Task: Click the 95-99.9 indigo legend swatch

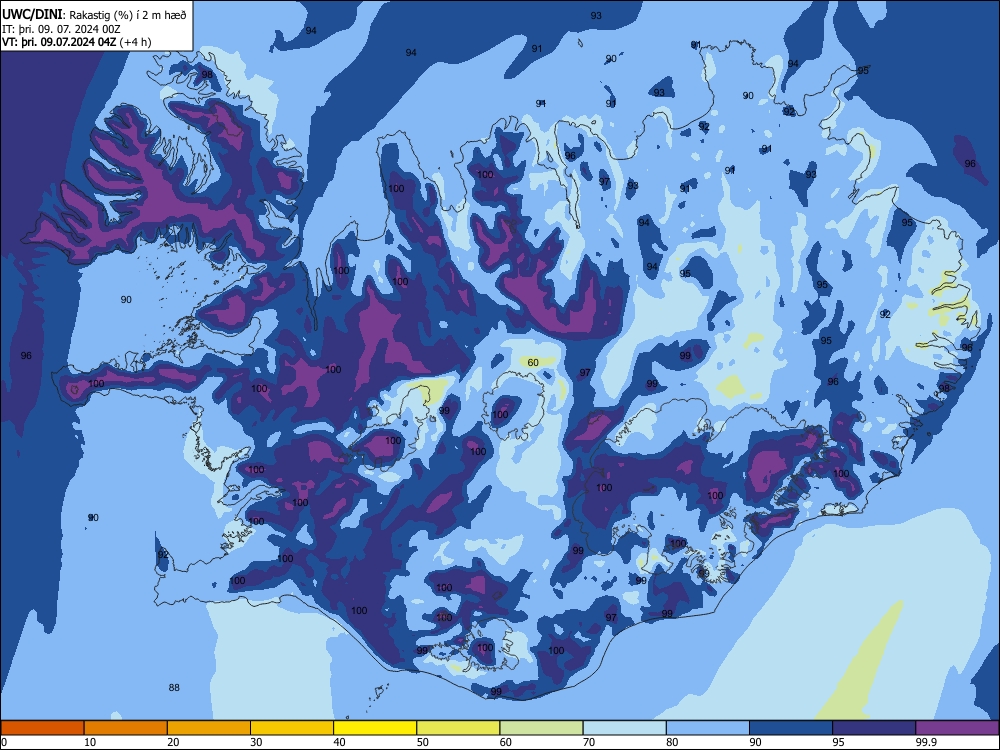Action: point(874,728)
